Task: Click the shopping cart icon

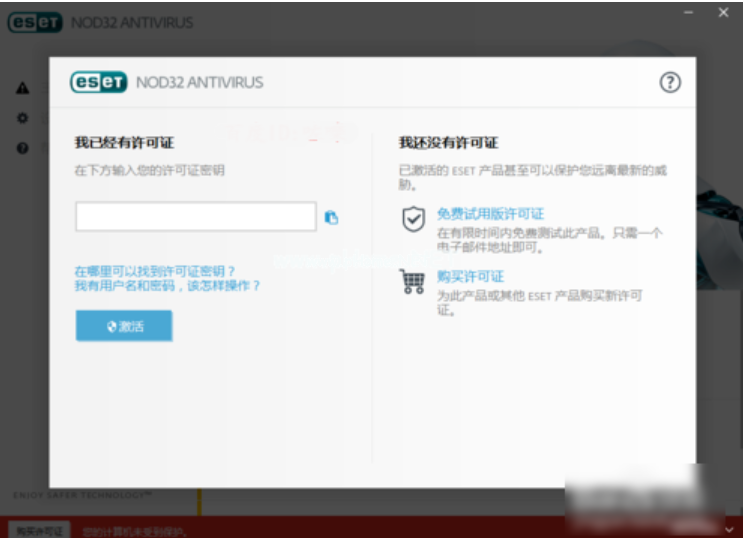Action: (412, 281)
